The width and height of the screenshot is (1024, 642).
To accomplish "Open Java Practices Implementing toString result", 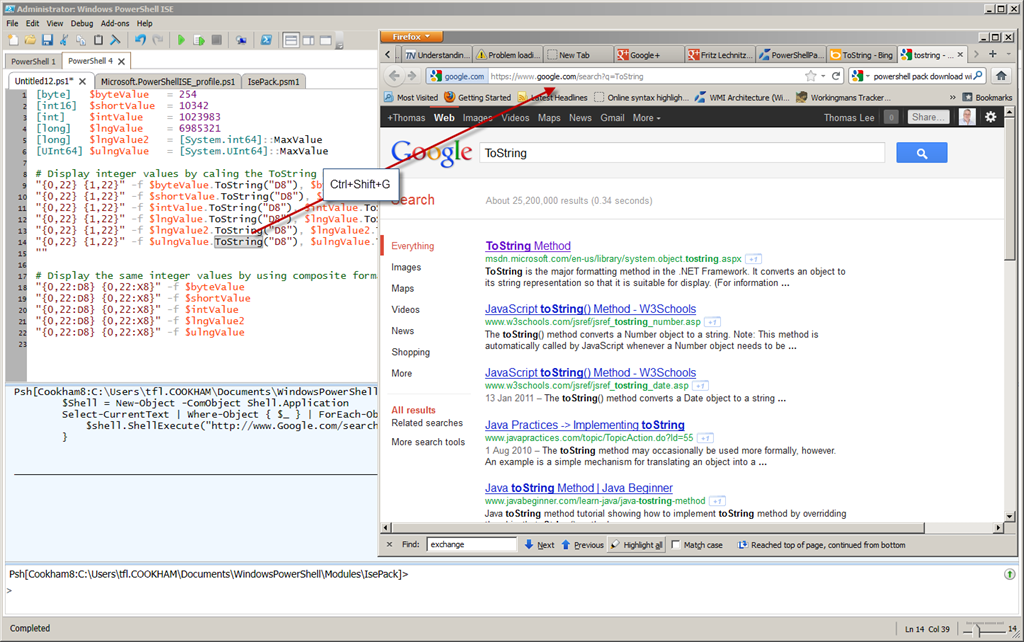I will 584,425.
